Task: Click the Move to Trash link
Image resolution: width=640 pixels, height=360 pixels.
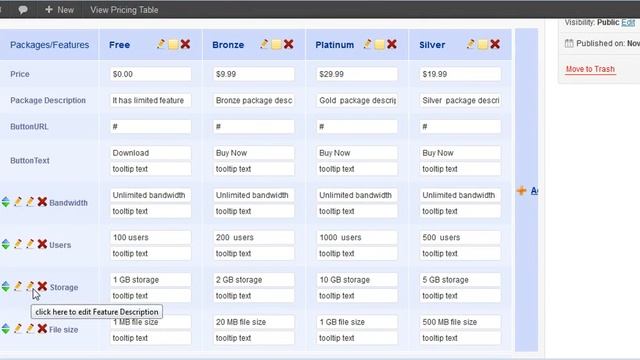Action: tap(590, 69)
